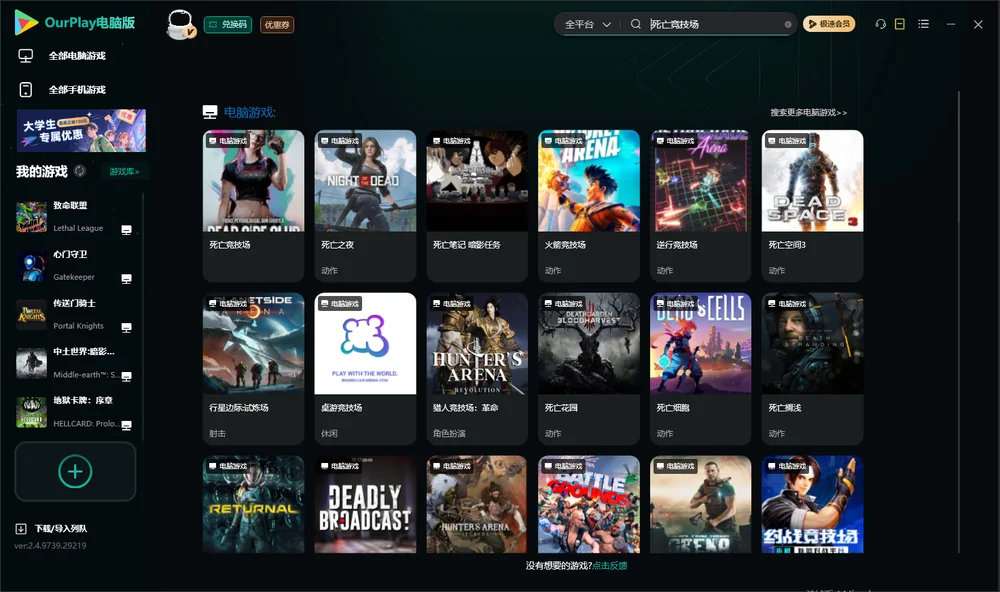Click PC icon beside Lethal League
The image size is (1000, 592).
click(x=126, y=230)
